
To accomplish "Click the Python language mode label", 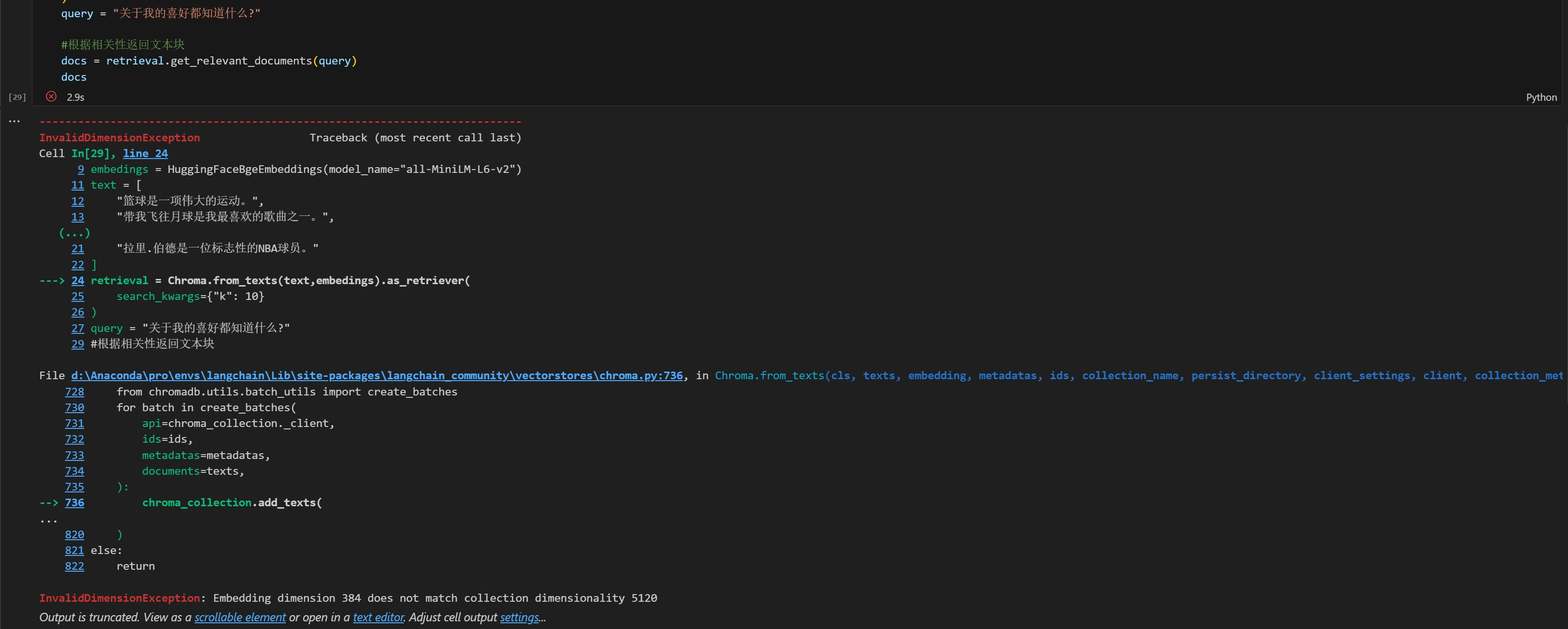I will [x=1541, y=97].
